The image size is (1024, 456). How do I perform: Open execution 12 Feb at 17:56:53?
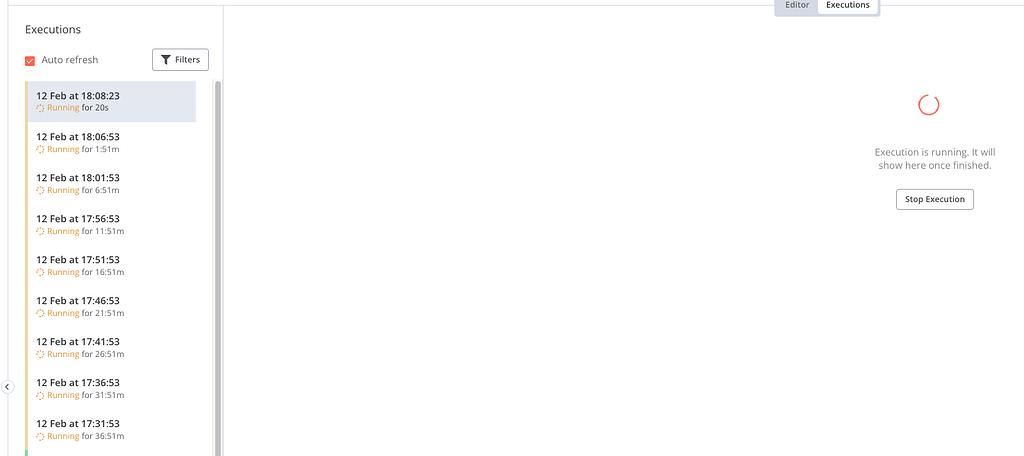click(110, 224)
